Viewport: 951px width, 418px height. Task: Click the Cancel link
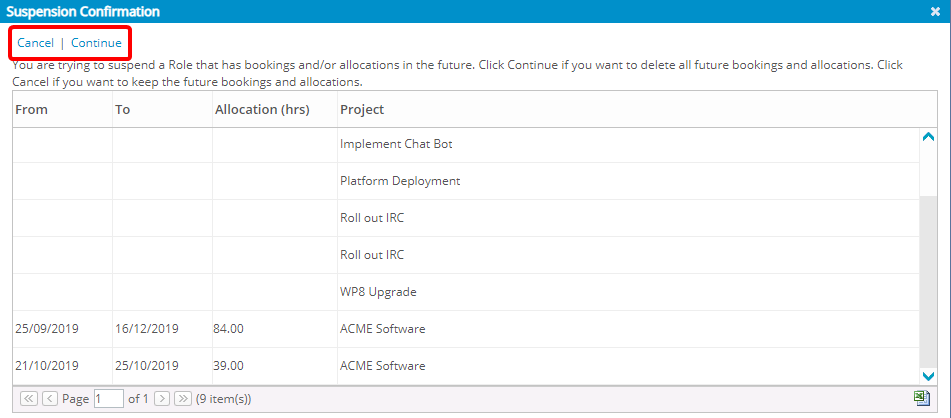[x=35, y=43]
